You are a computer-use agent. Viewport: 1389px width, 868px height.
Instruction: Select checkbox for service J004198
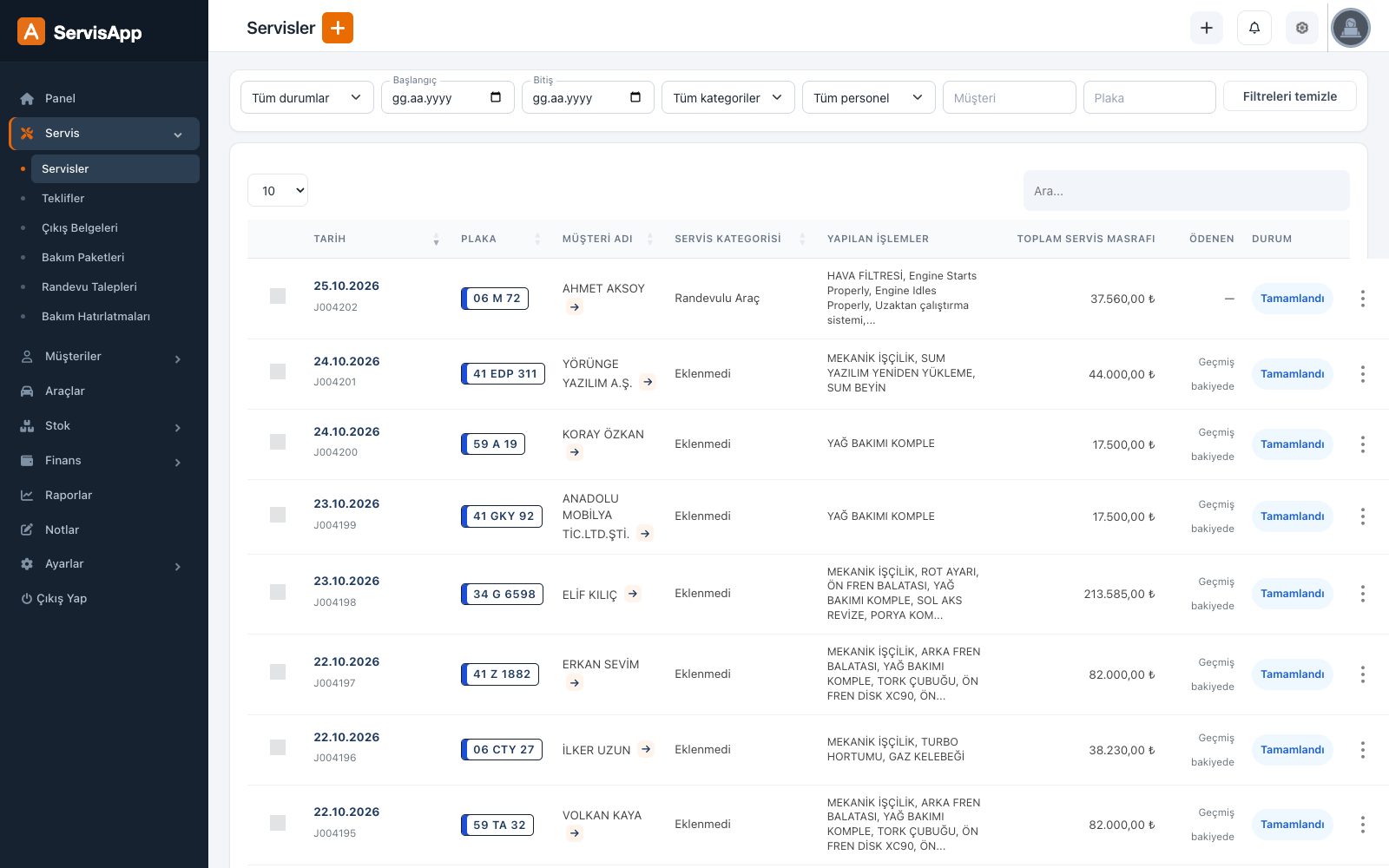click(x=278, y=592)
